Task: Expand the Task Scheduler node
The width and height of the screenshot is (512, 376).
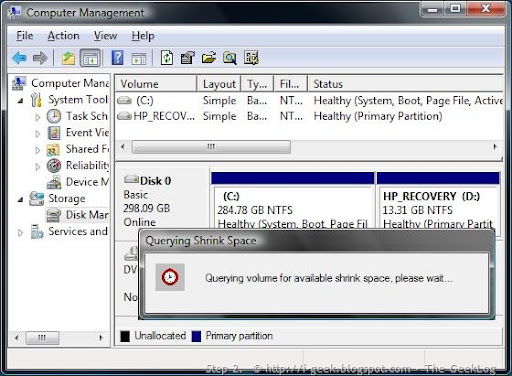Action: tap(38, 117)
